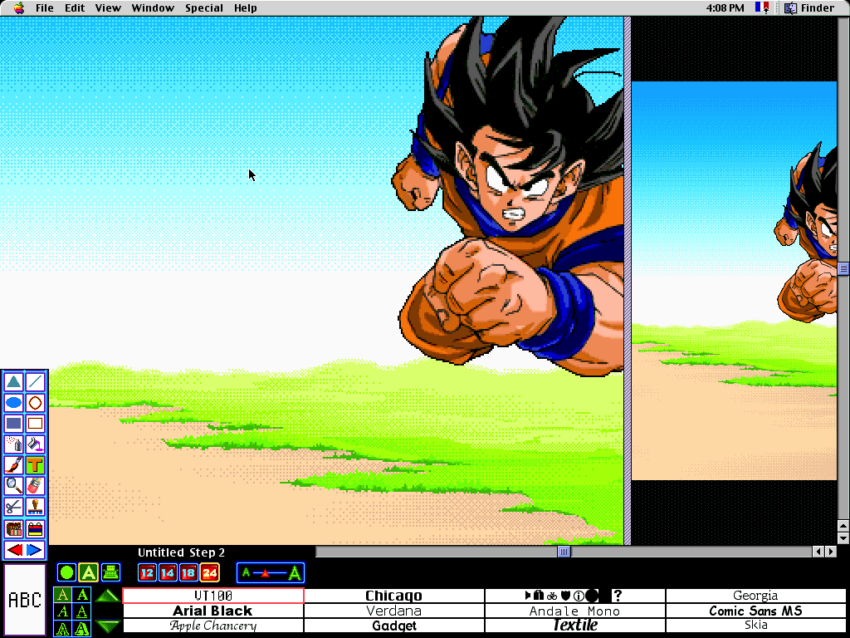The height and width of the screenshot is (638, 850).
Task: Click the green typewriter icon
Action: [111, 572]
